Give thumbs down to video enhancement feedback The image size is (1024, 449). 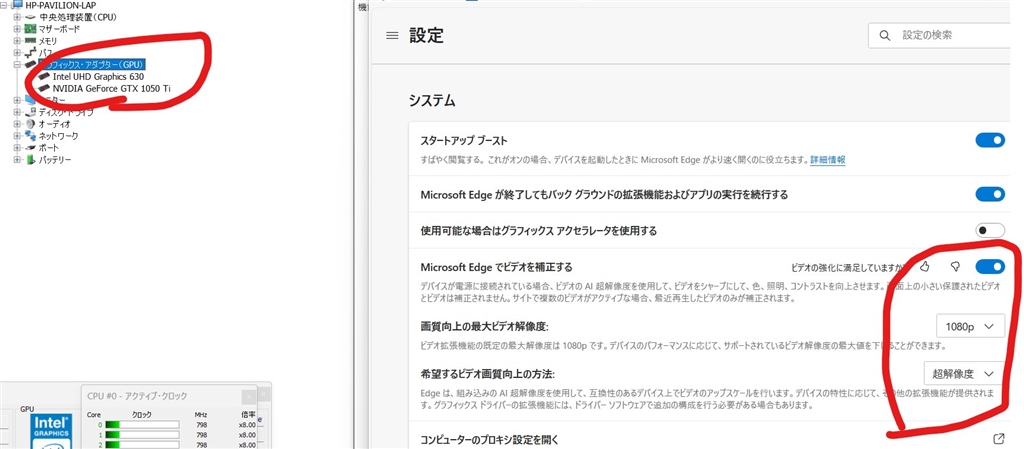coord(955,266)
